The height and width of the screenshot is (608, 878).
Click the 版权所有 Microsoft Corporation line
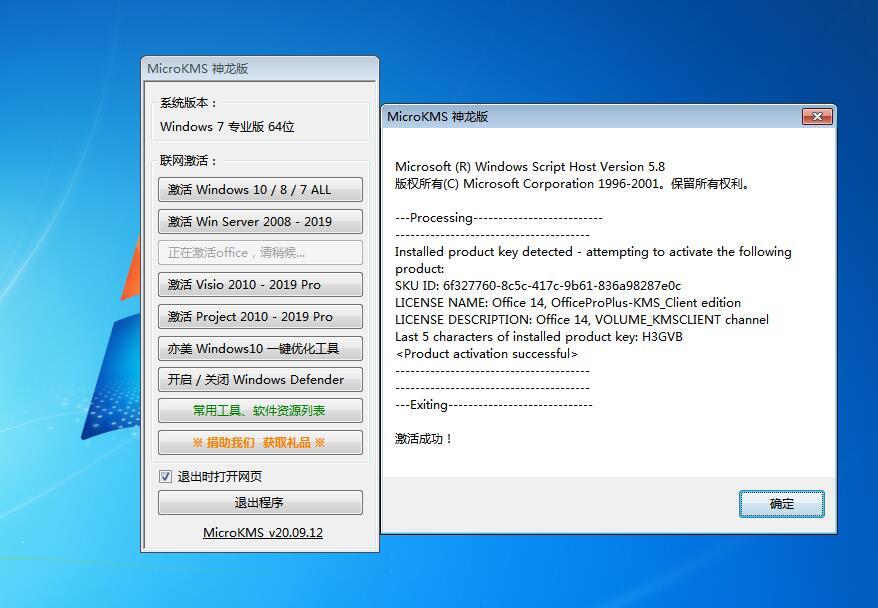pyautogui.click(x=572, y=184)
